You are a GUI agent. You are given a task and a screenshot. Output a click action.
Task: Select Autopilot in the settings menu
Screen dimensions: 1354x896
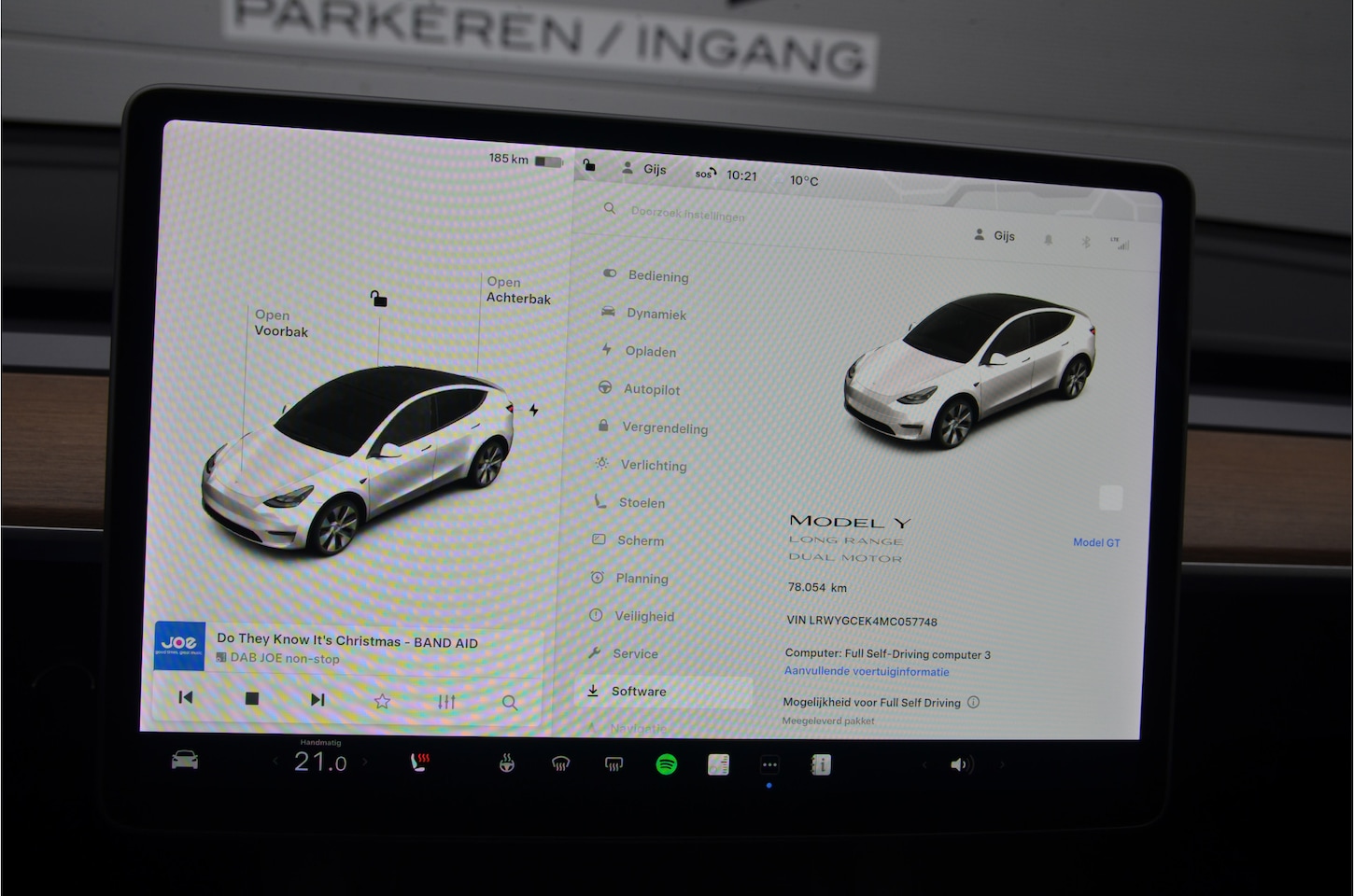pyautogui.click(x=651, y=389)
